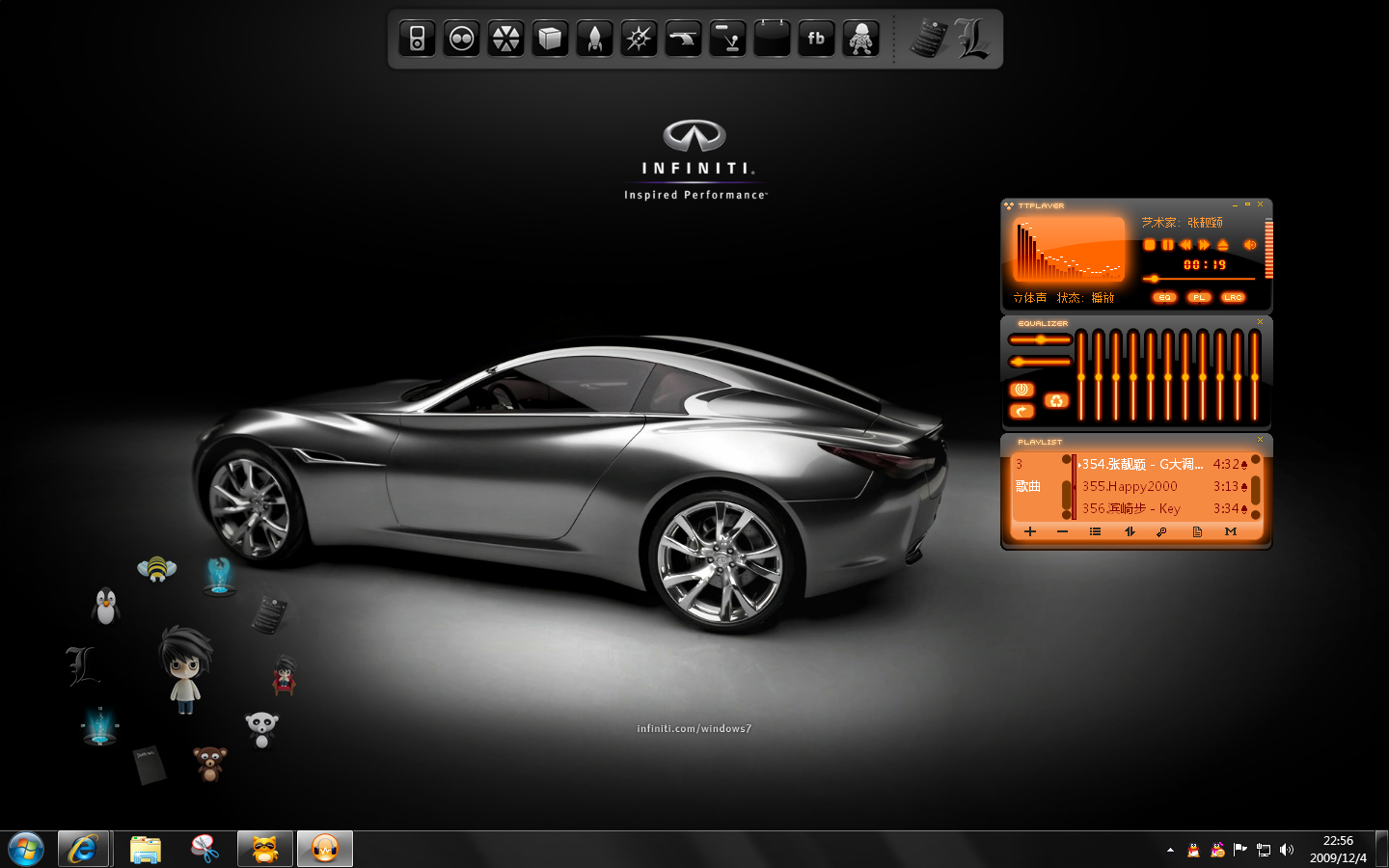Toggle the LRC lyrics button
1389x868 pixels.
coord(1233,297)
